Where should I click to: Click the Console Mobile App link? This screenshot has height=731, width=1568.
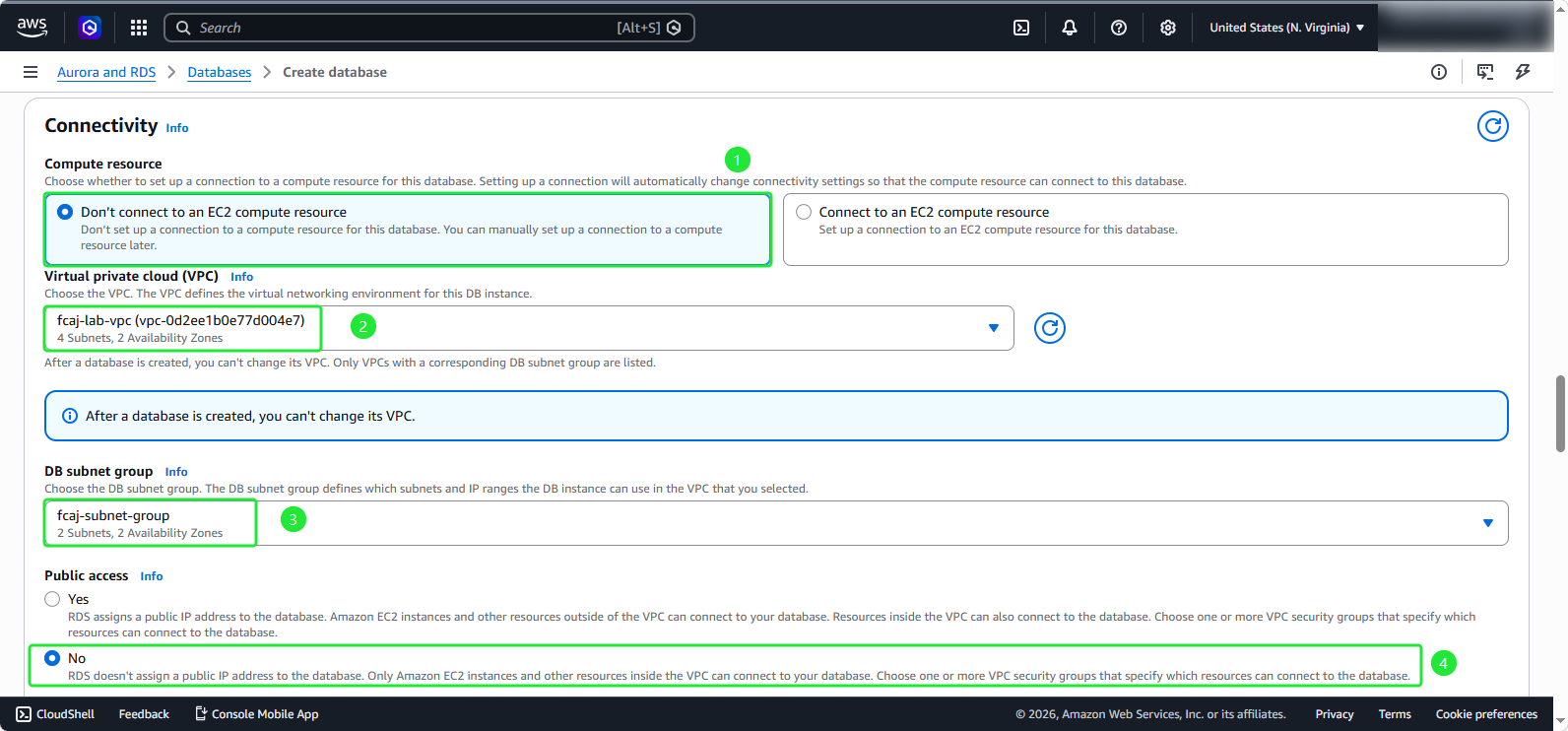click(x=265, y=714)
